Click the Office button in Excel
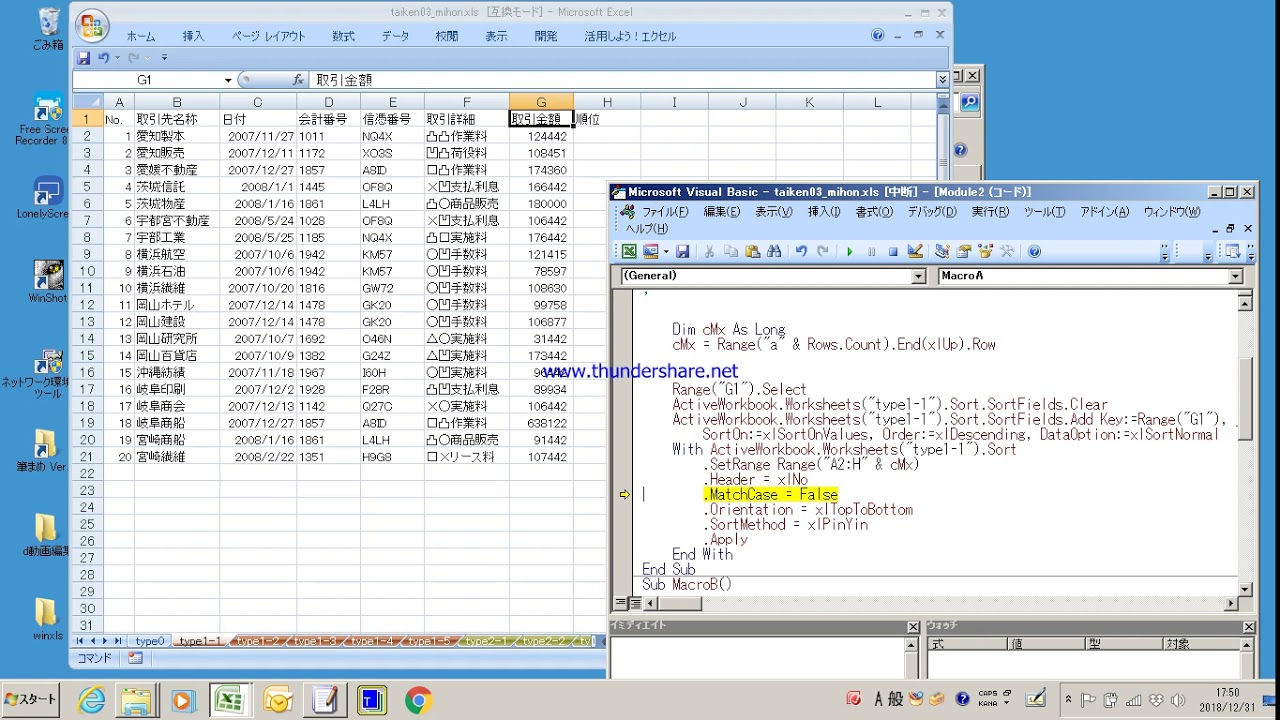Image resolution: width=1280 pixels, height=720 pixels. point(92,26)
